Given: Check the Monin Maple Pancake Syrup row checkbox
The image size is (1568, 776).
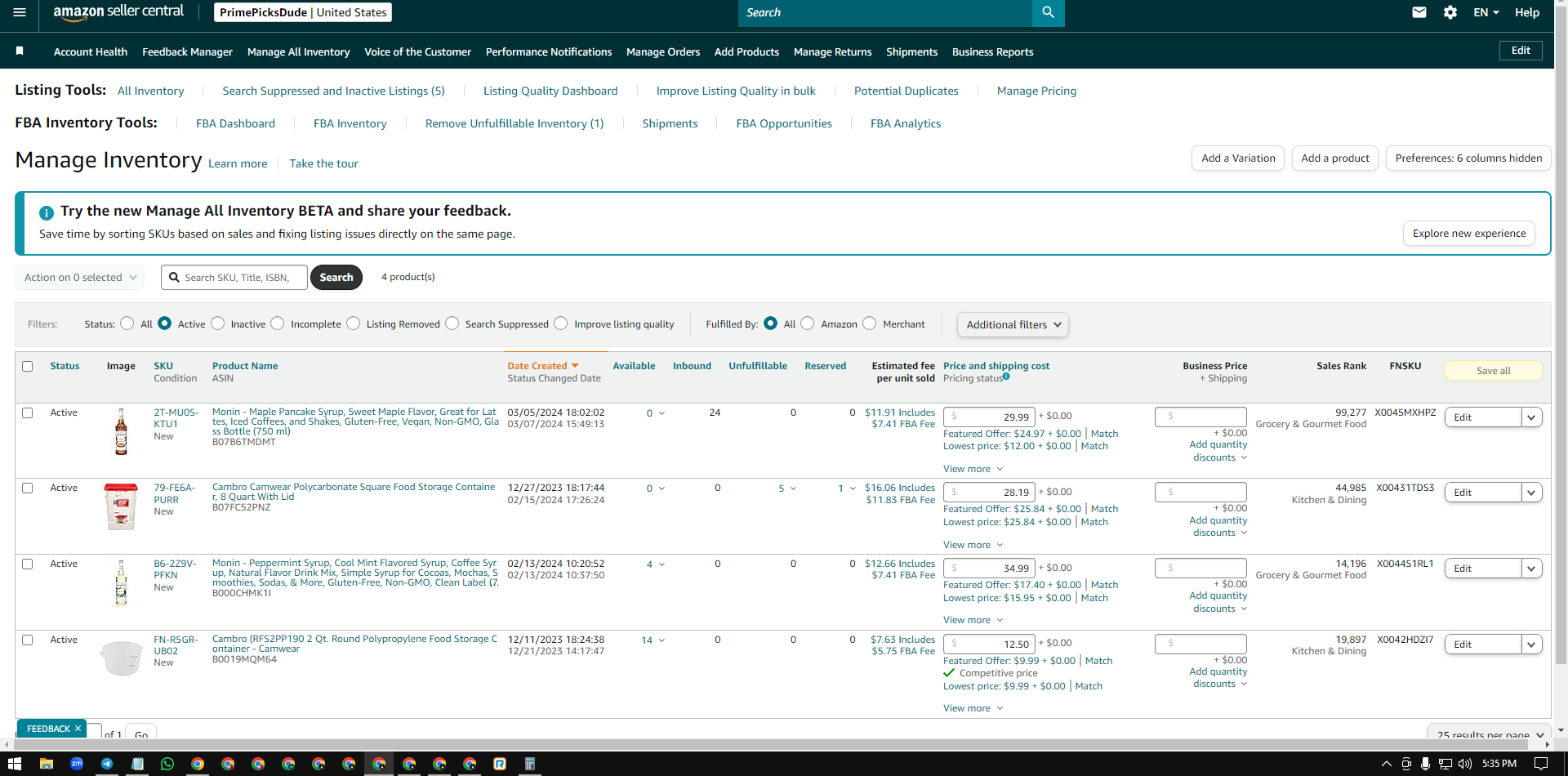Looking at the screenshot, I should click(28, 413).
